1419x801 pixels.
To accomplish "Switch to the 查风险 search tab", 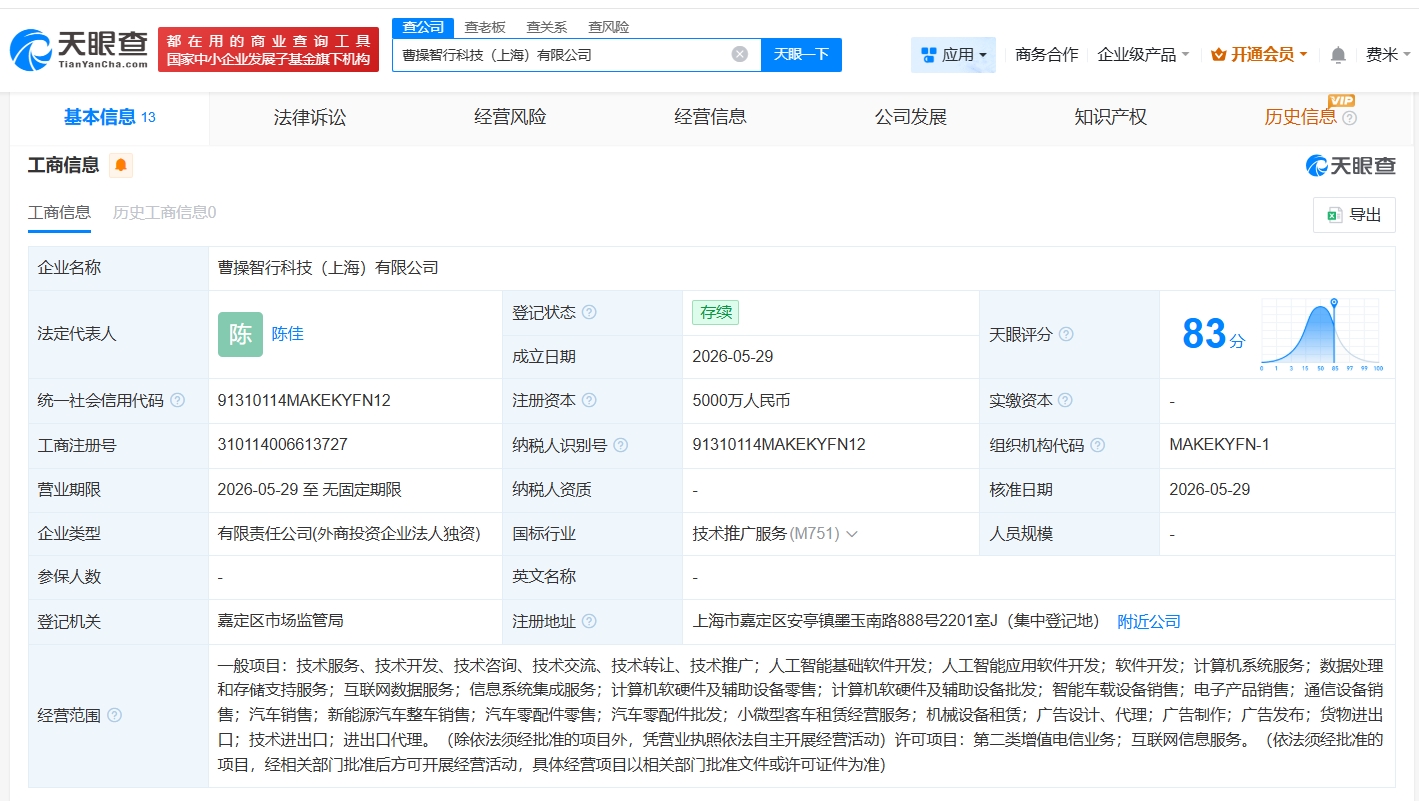I will click(x=609, y=27).
